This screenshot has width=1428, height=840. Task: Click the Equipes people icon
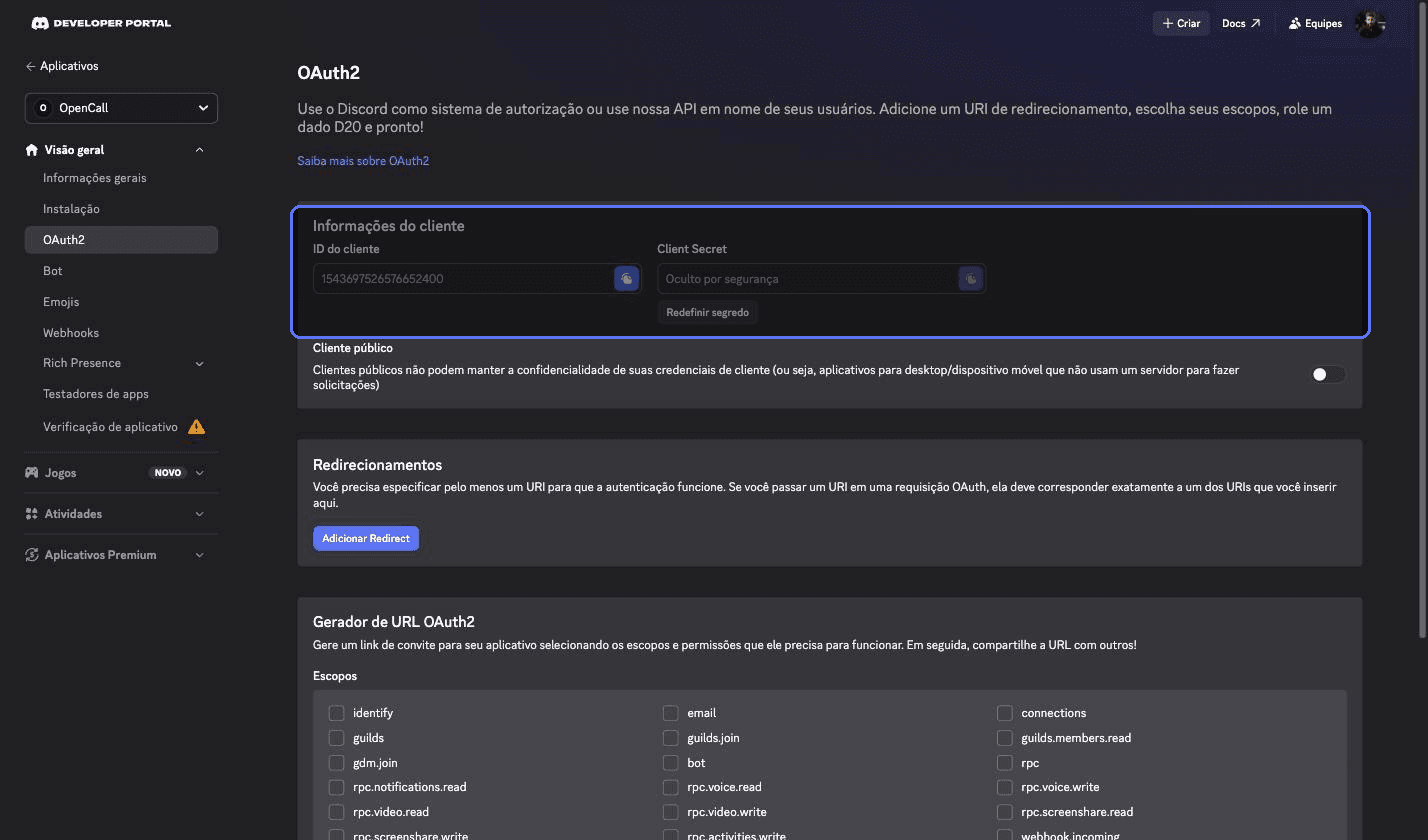tap(1295, 23)
